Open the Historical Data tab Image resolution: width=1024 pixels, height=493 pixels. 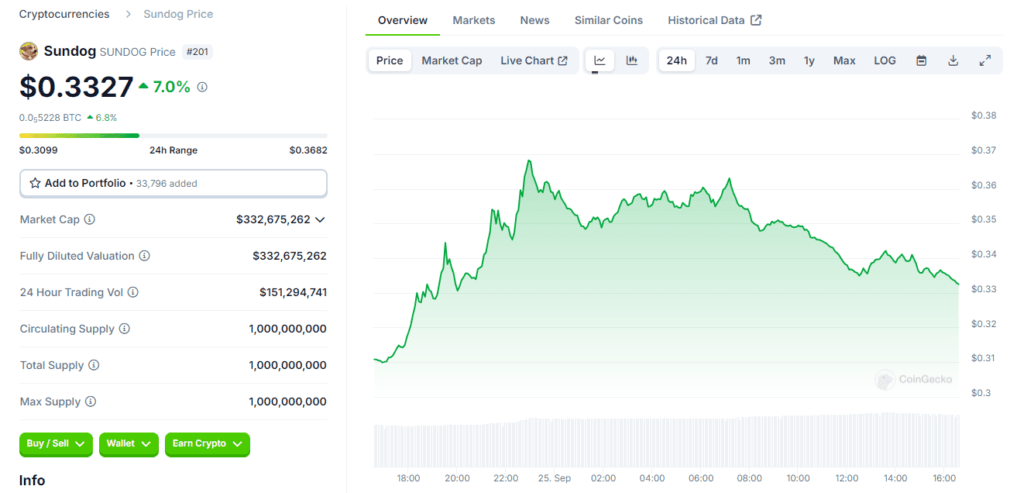(714, 20)
